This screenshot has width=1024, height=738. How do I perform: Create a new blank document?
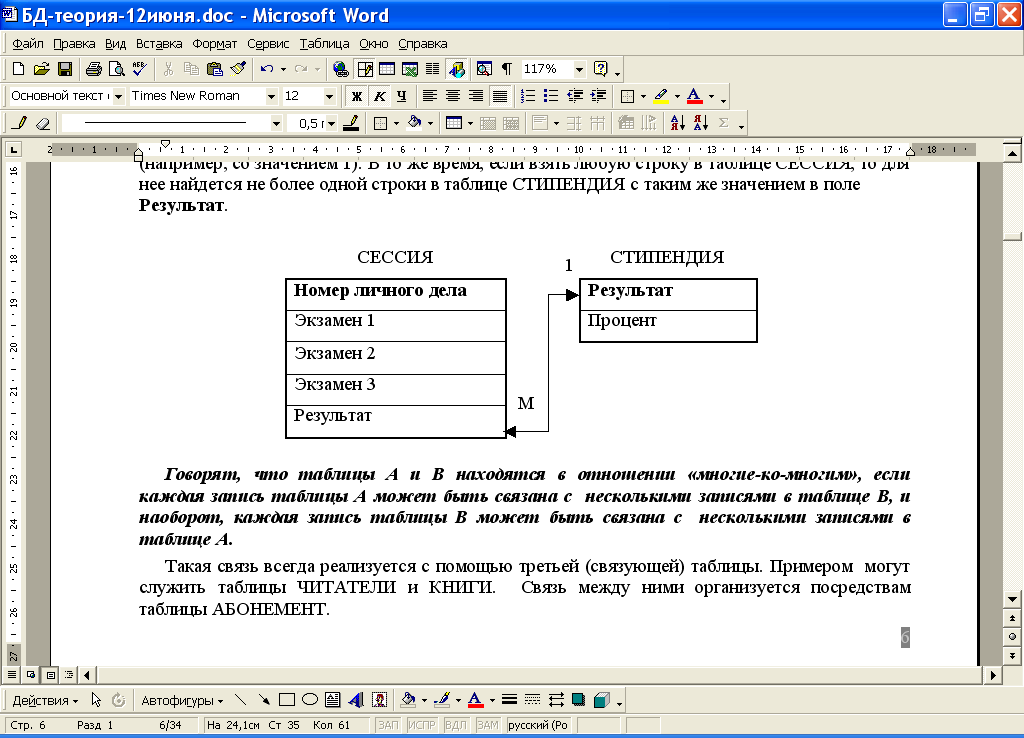point(18,69)
